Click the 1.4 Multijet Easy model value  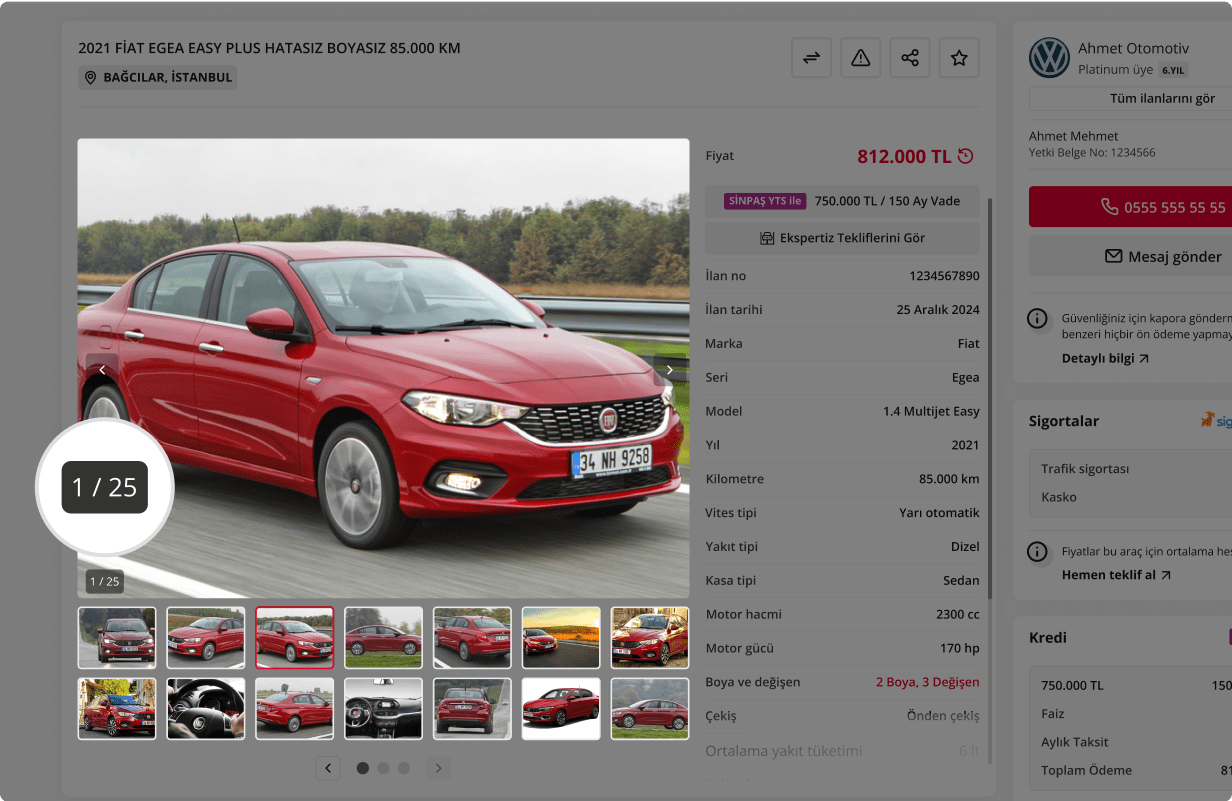[931, 411]
